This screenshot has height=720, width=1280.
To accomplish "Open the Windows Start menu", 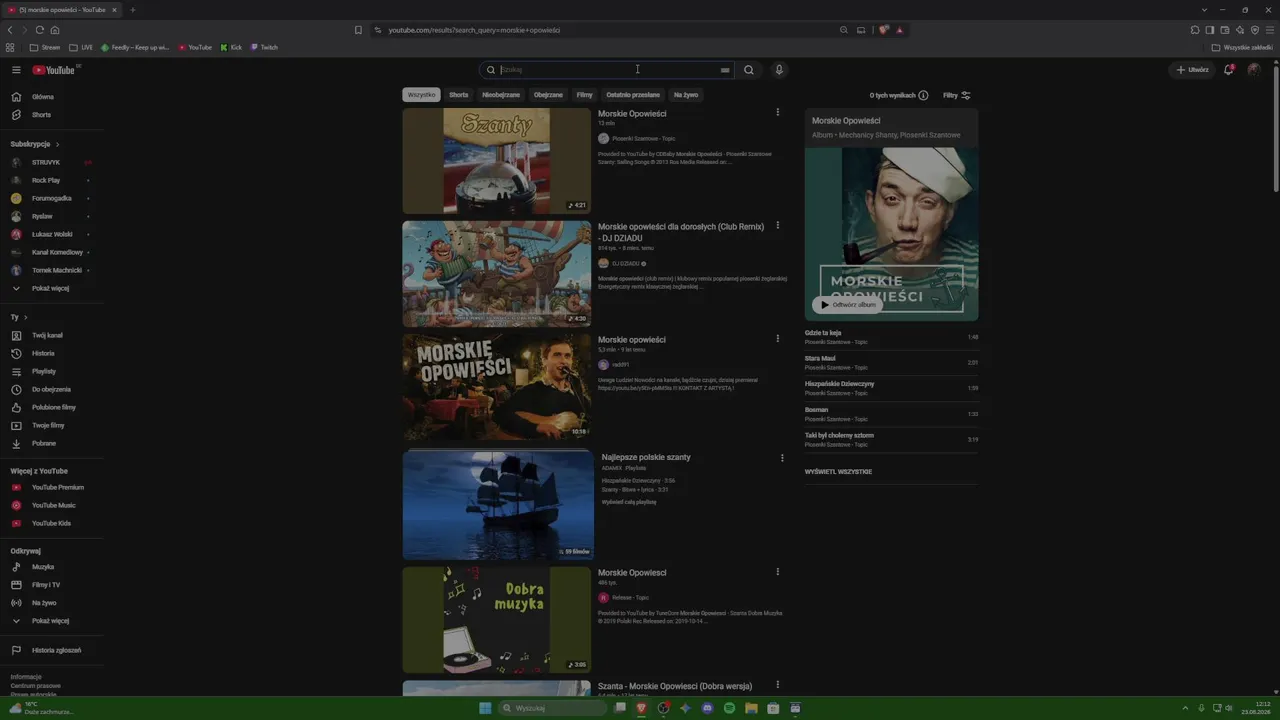I will pyautogui.click(x=485, y=708).
